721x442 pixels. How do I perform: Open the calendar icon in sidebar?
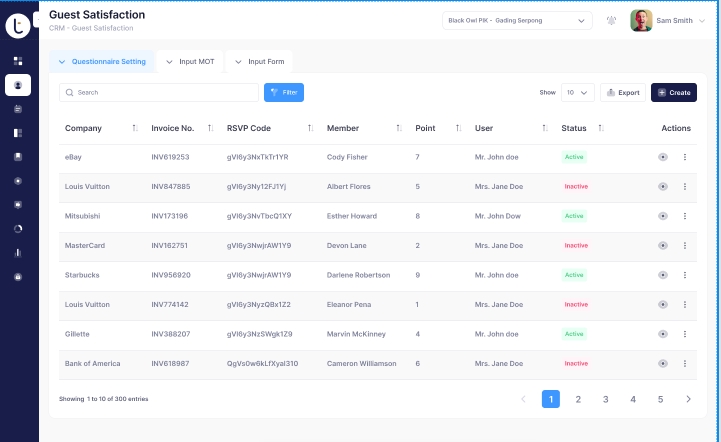(18, 109)
